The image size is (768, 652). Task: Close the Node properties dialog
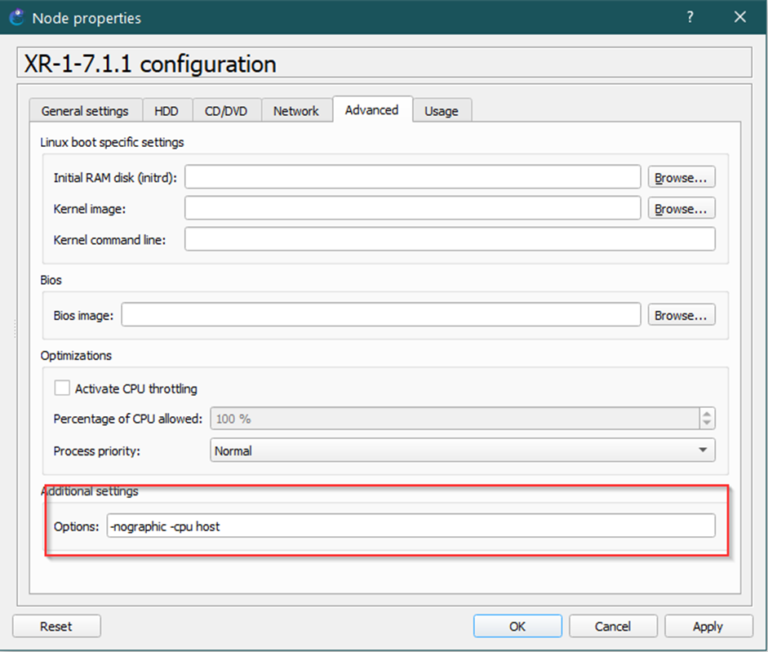point(740,17)
